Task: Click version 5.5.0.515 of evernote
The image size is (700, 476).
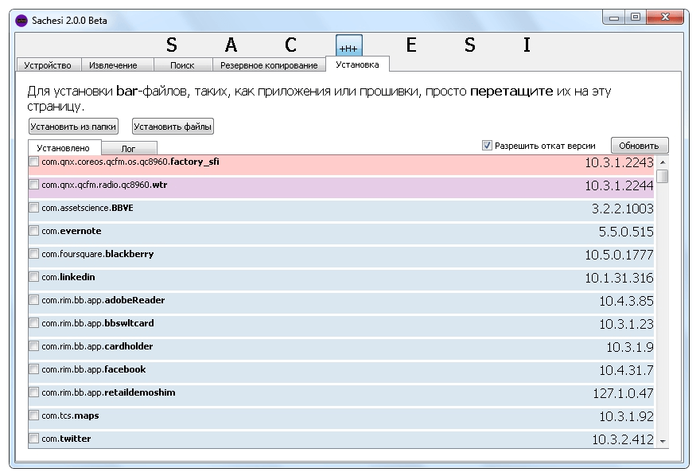Action: (626, 232)
